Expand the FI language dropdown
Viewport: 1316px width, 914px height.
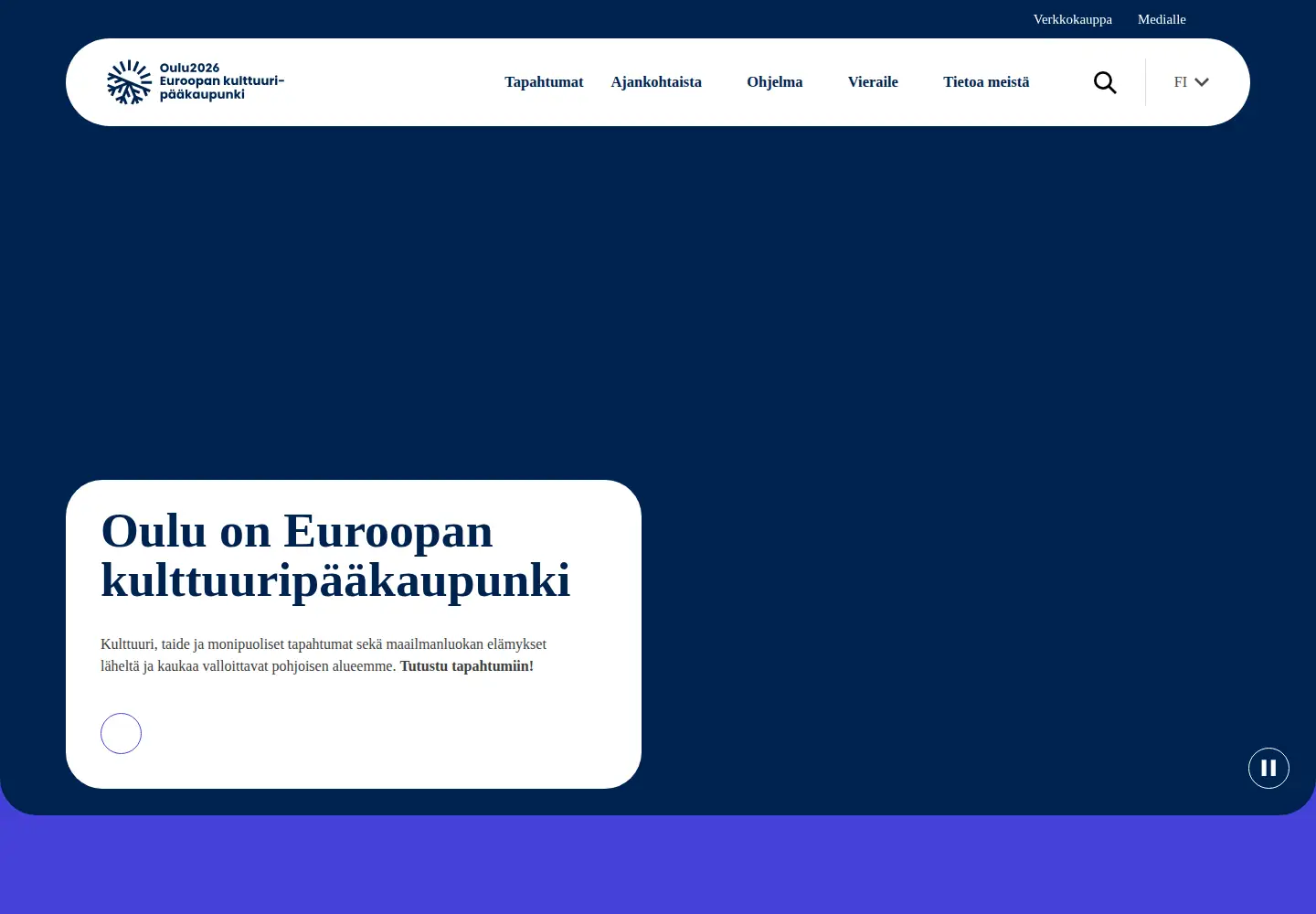point(1191,82)
